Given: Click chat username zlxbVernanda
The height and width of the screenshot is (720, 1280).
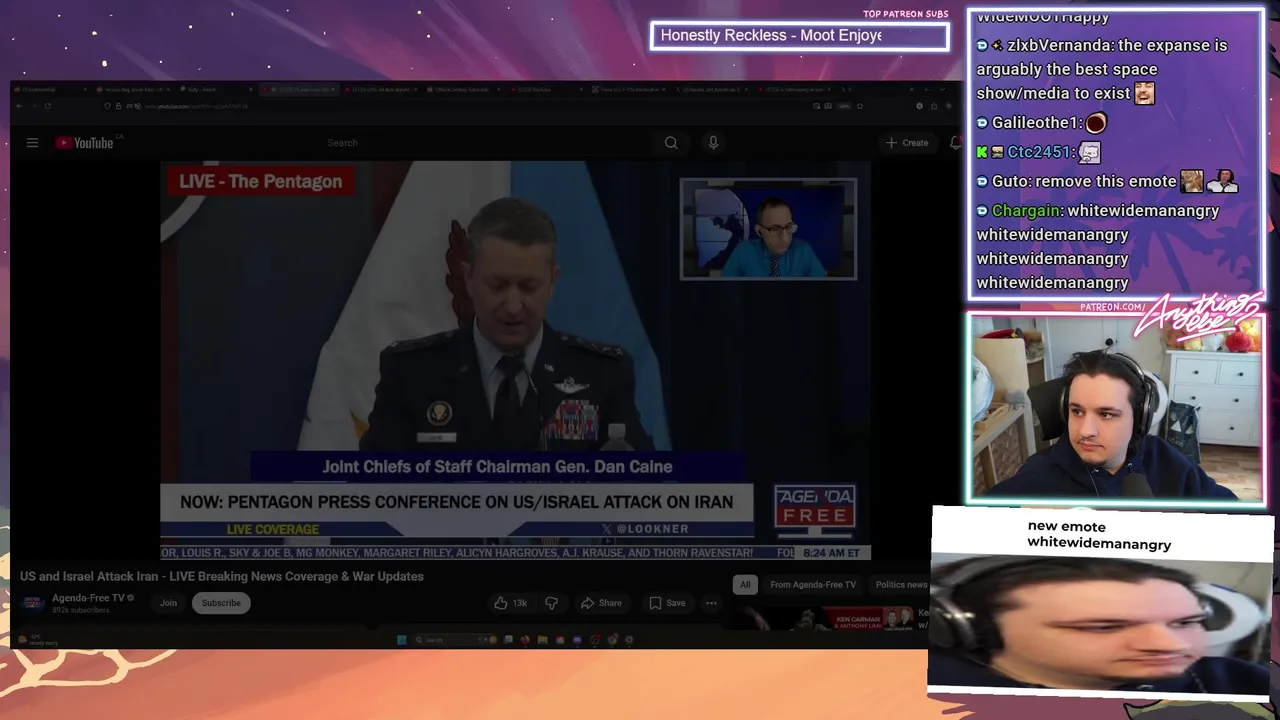Looking at the screenshot, I should click(x=1060, y=45).
